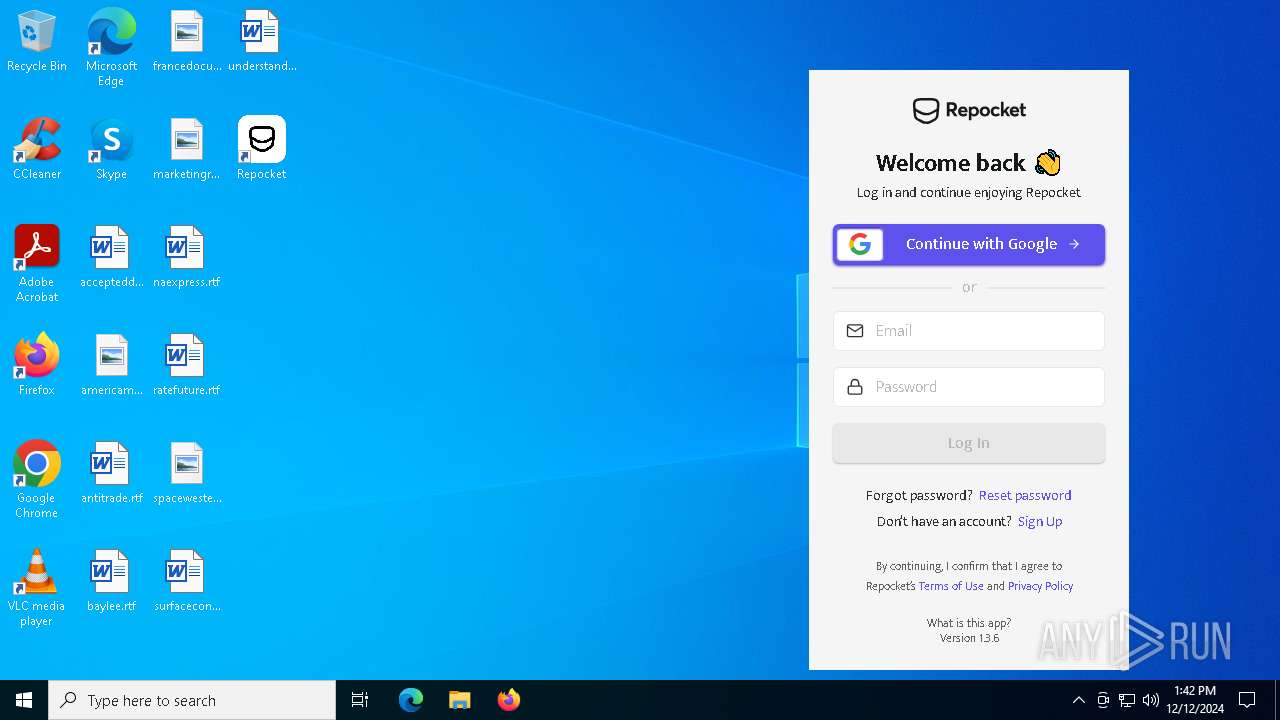The image size is (1280, 720).
Task: Open the Recycle Bin desktop icon
Action: [x=37, y=41]
